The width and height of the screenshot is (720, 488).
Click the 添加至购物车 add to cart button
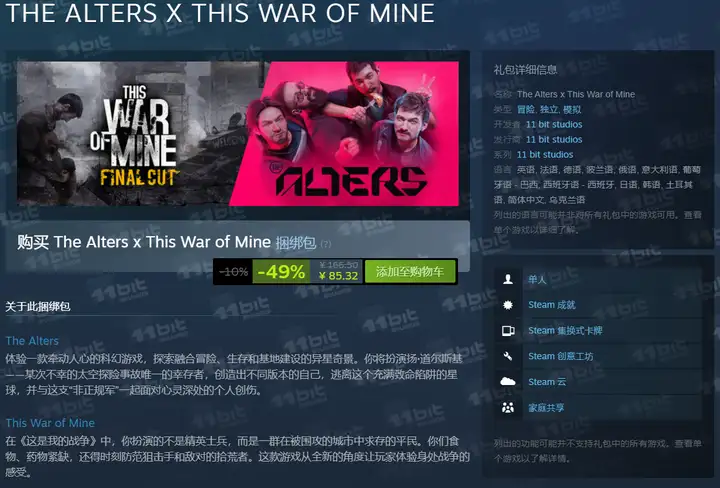coord(410,272)
